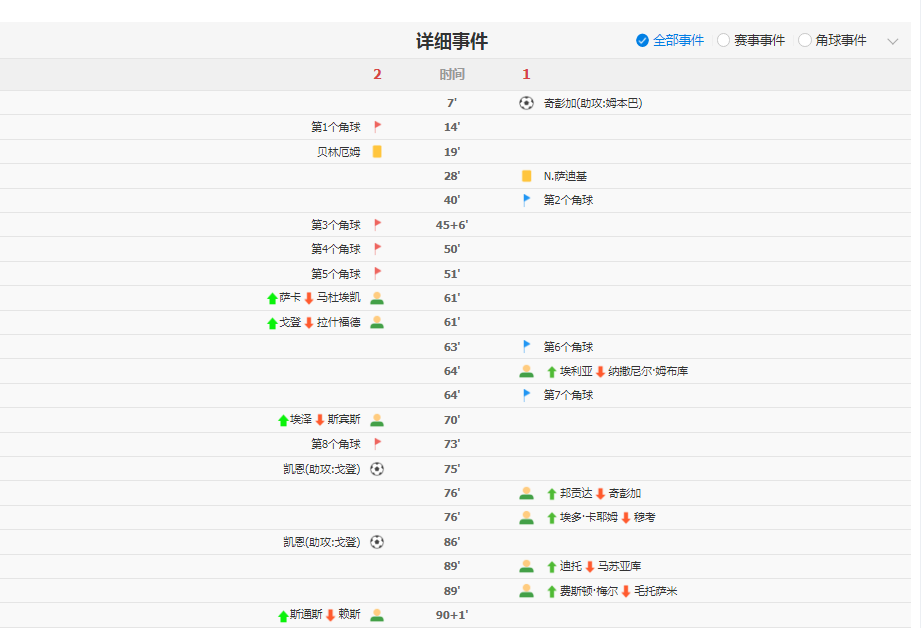
Task: Click the time value 90+1'
Action: coord(452,615)
